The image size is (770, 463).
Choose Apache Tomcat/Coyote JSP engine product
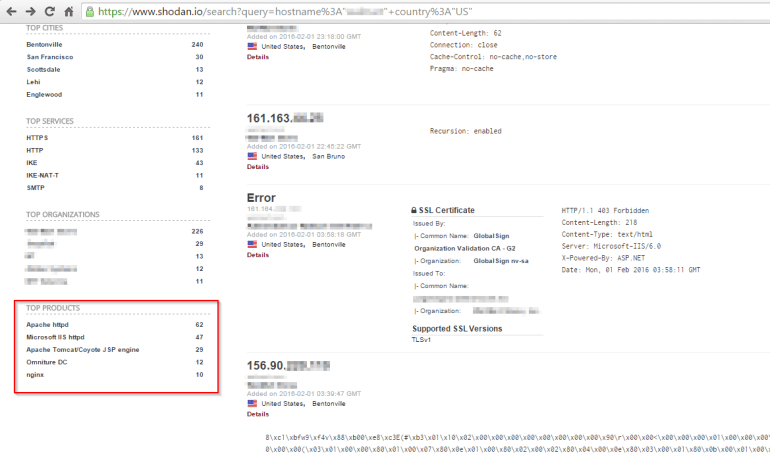click(82, 350)
